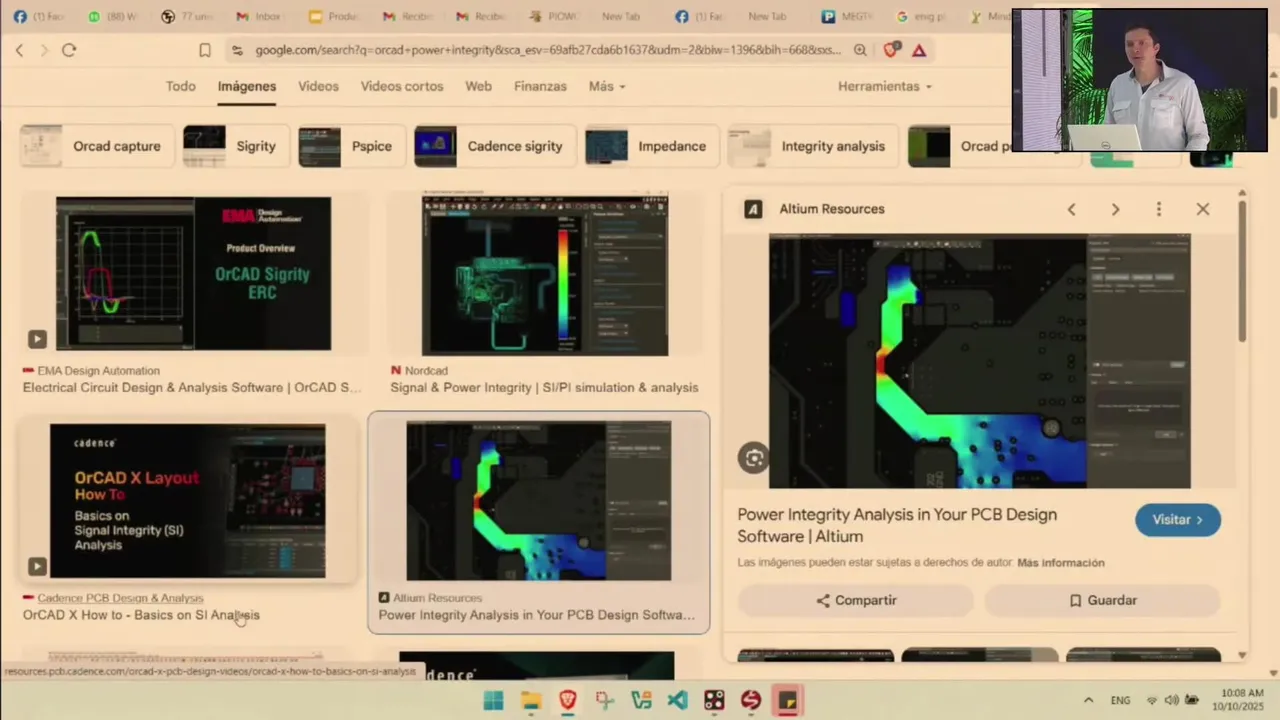Click the Guardar button
The width and height of the screenshot is (1280, 720).
coord(1103,600)
